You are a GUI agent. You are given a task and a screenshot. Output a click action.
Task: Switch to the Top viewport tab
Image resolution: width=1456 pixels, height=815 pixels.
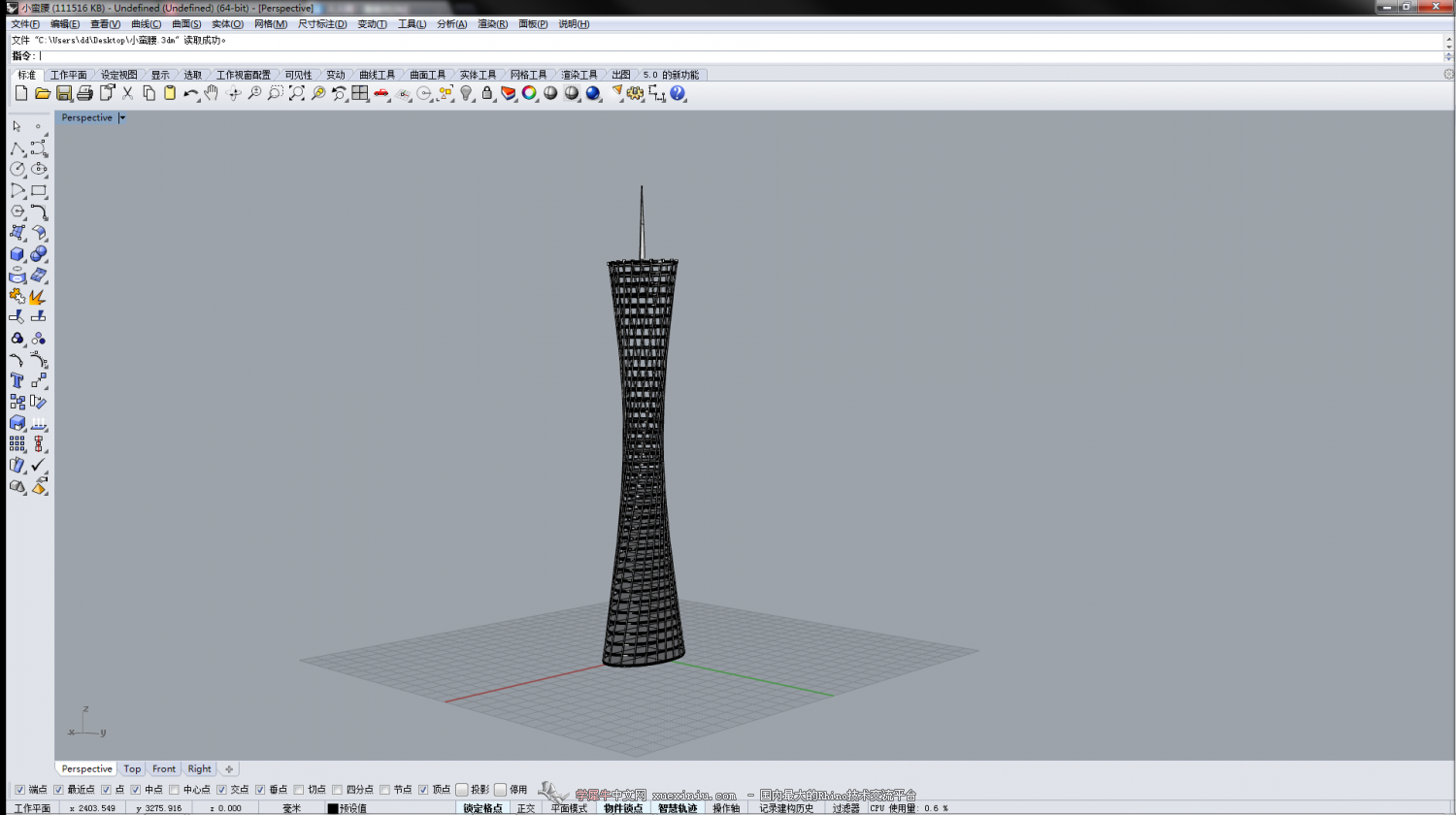132,768
